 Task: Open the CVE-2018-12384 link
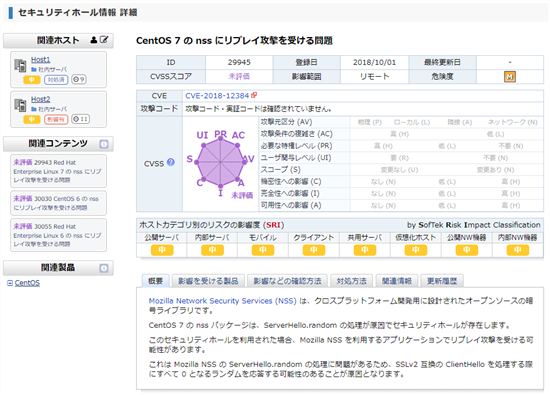[x=217, y=95]
